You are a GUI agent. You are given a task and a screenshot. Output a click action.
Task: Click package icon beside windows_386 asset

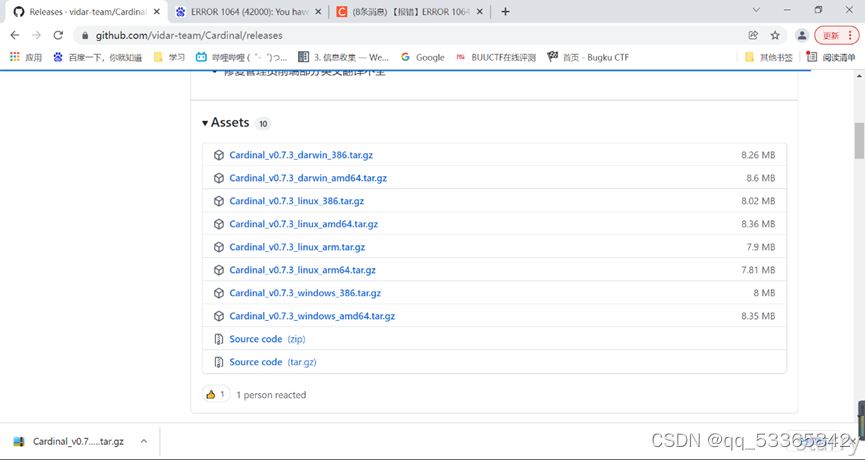(x=219, y=293)
